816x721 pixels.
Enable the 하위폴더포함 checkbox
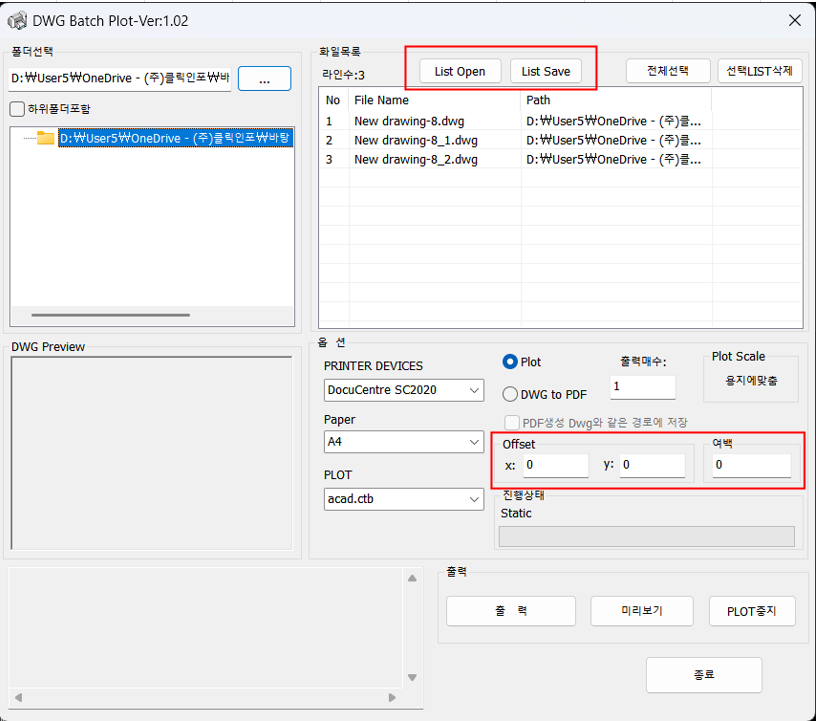[17, 108]
